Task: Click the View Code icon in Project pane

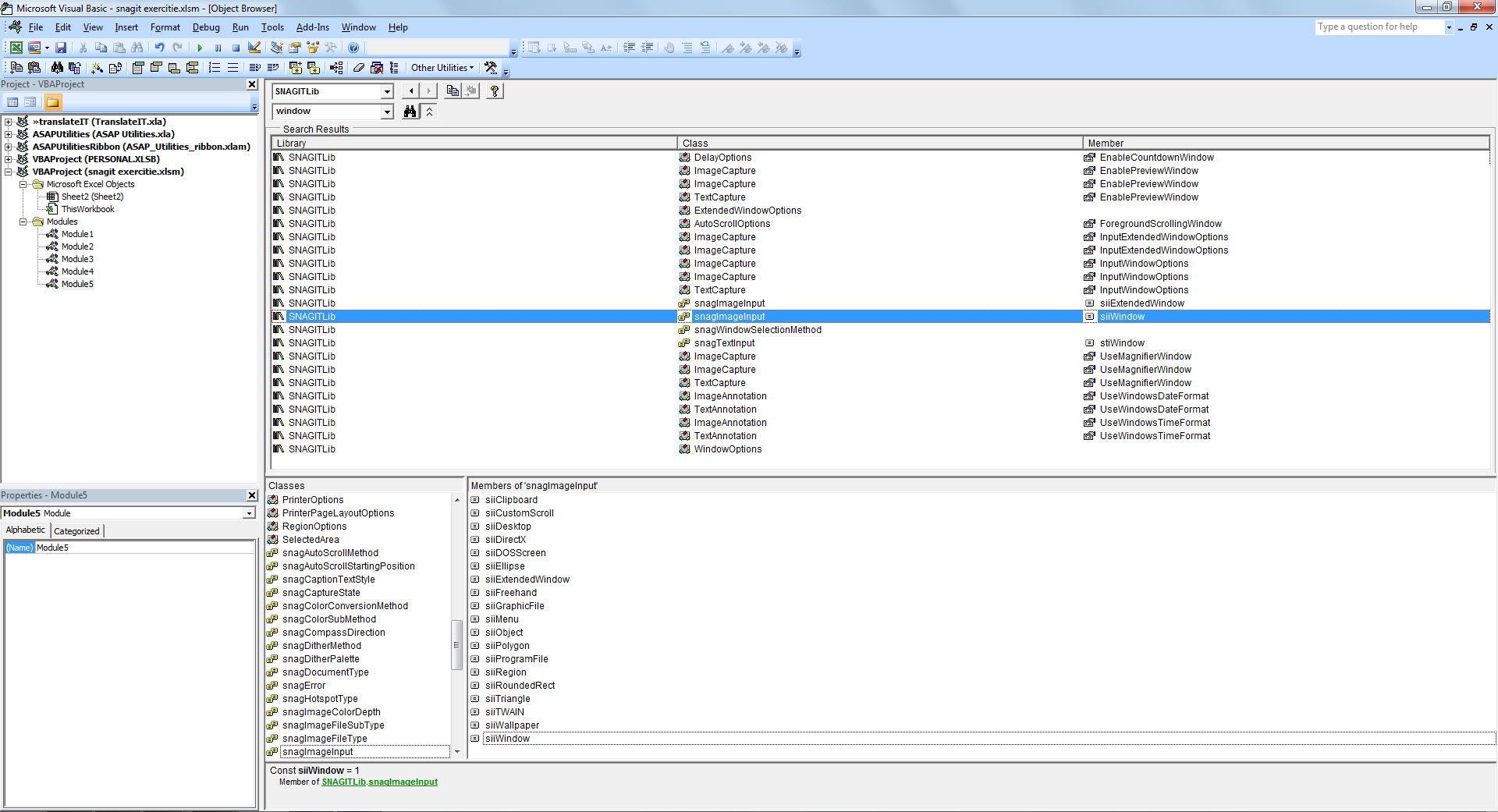Action: click(12, 102)
